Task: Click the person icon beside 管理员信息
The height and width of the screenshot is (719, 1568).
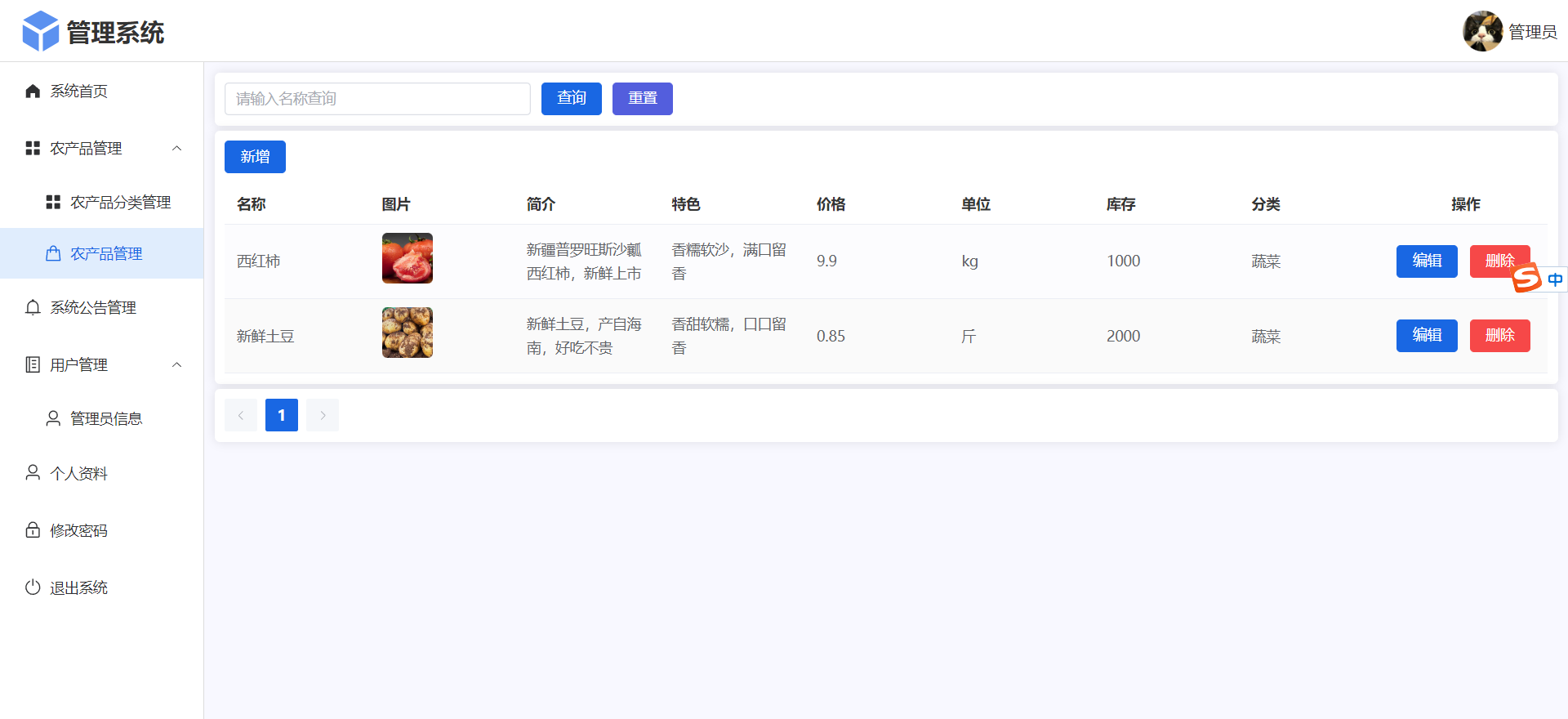Action: (x=53, y=418)
